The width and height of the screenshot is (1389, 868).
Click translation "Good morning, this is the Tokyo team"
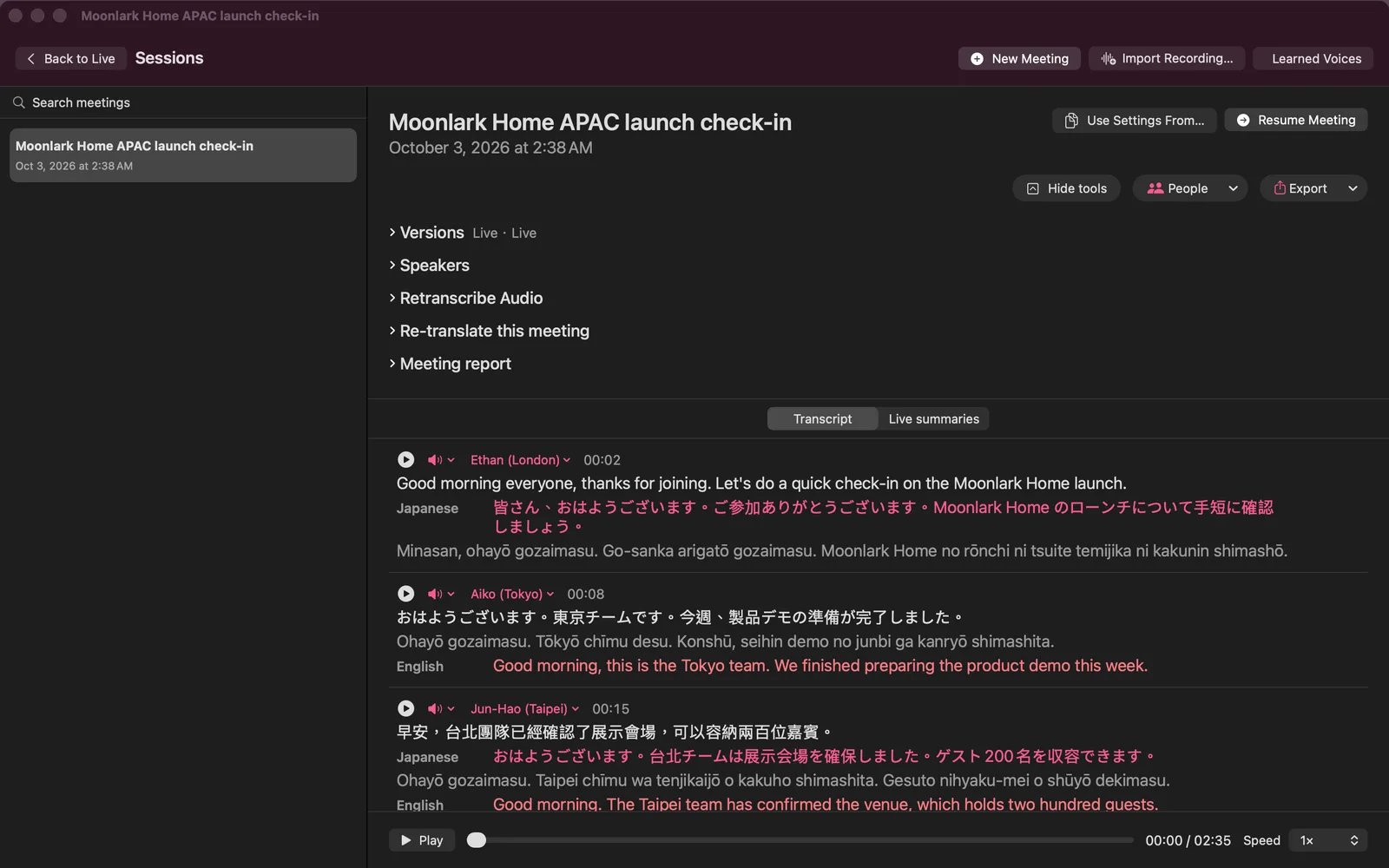[x=820, y=666]
